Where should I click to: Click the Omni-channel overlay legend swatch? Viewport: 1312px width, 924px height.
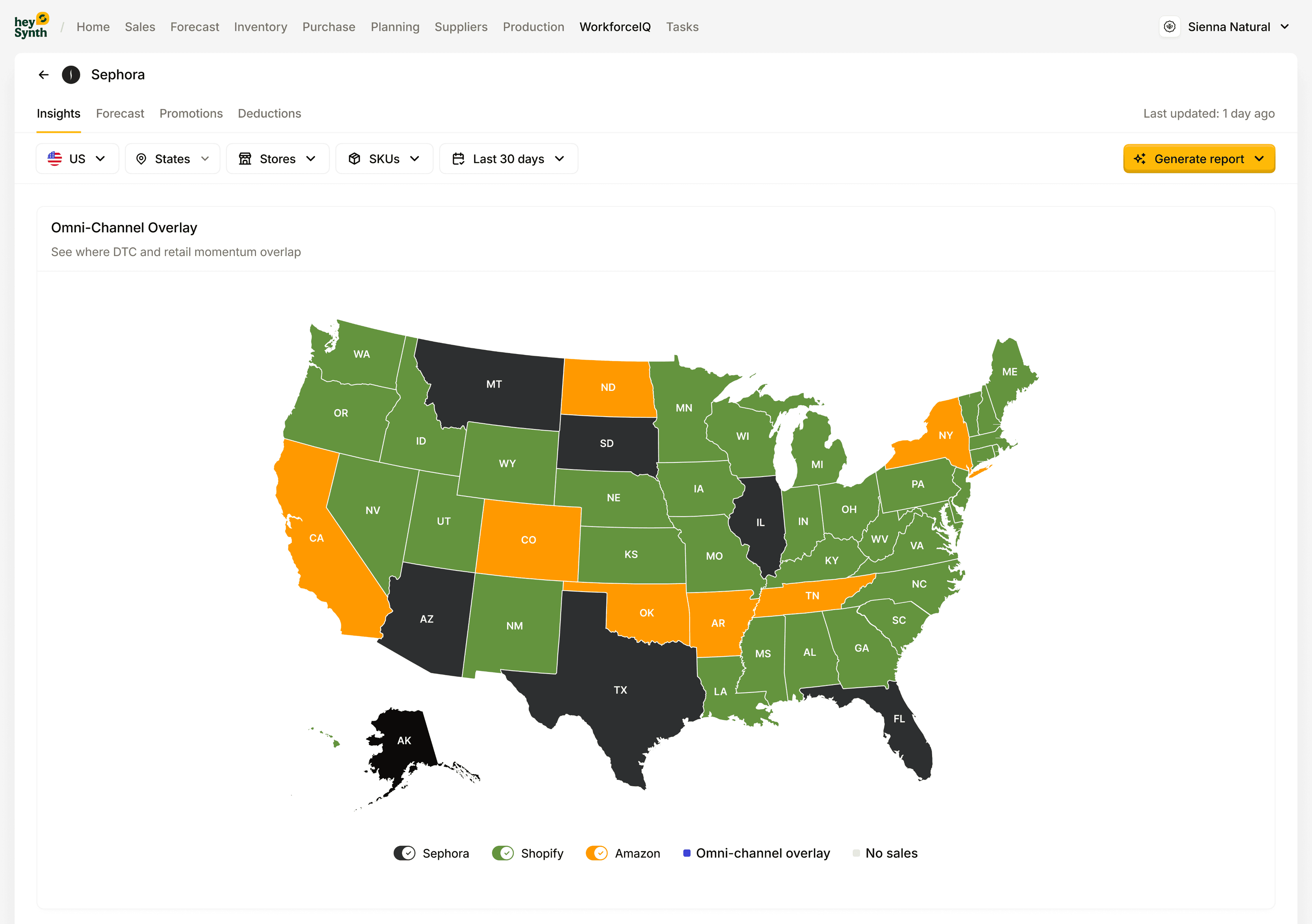pos(687,853)
